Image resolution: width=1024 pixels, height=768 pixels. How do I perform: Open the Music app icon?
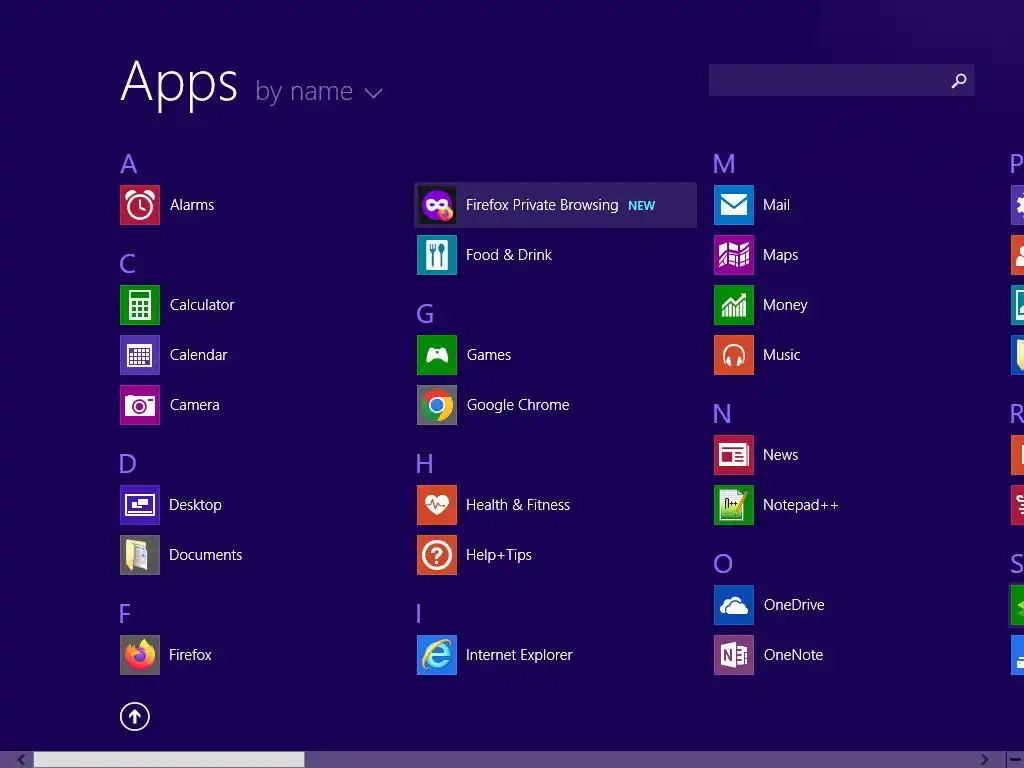point(734,355)
